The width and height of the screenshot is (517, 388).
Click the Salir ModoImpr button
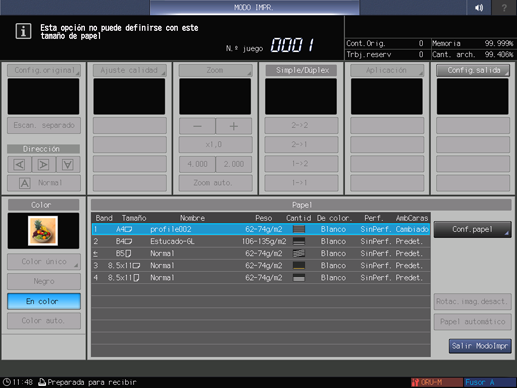(x=480, y=346)
